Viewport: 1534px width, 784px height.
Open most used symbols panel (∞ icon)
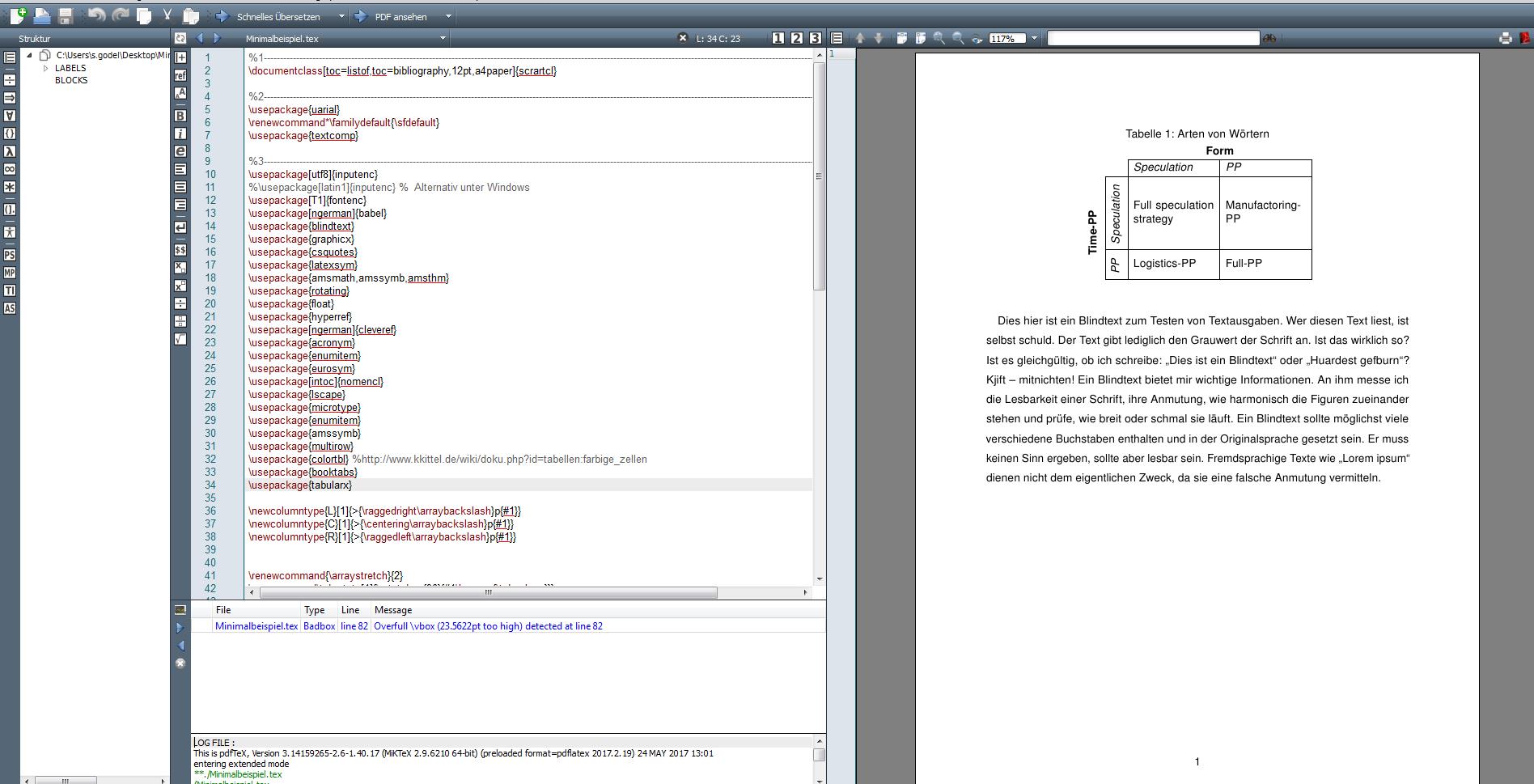[x=10, y=169]
